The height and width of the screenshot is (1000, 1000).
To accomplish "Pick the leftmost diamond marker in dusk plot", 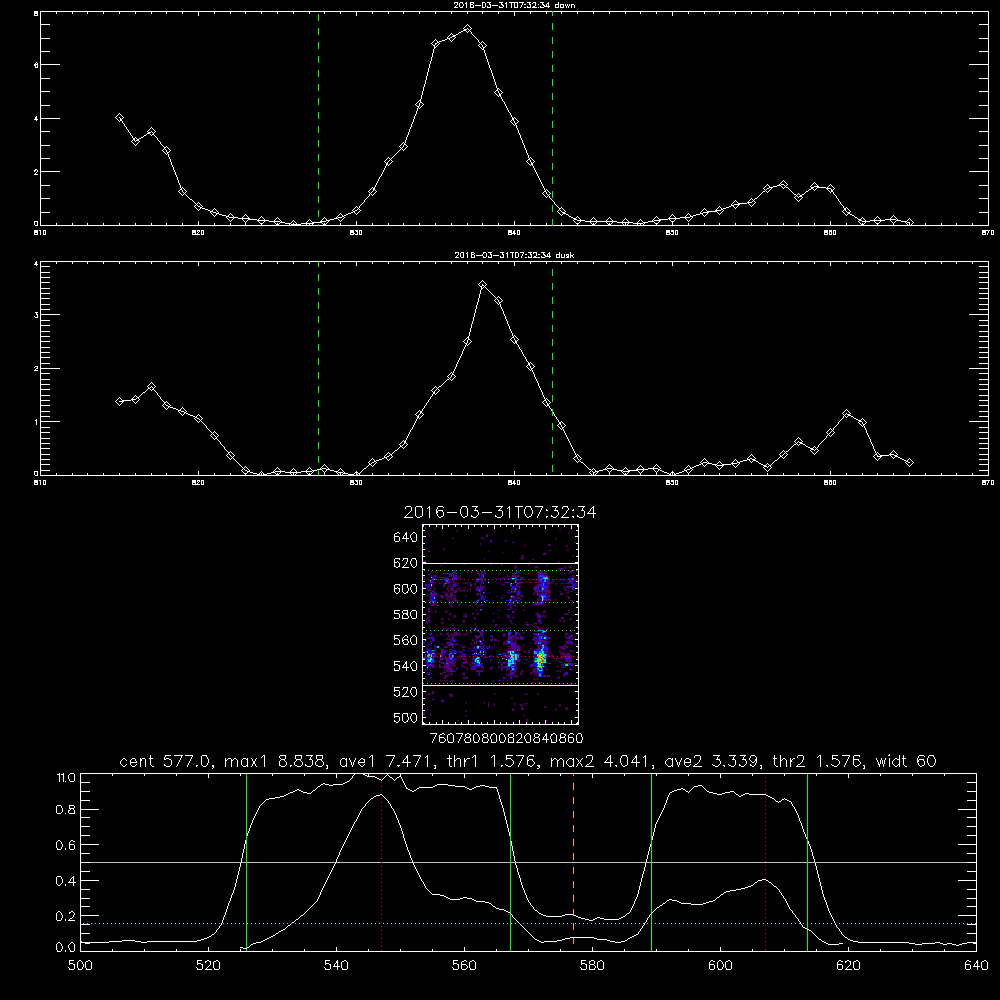I will pyautogui.click(x=119, y=401).
